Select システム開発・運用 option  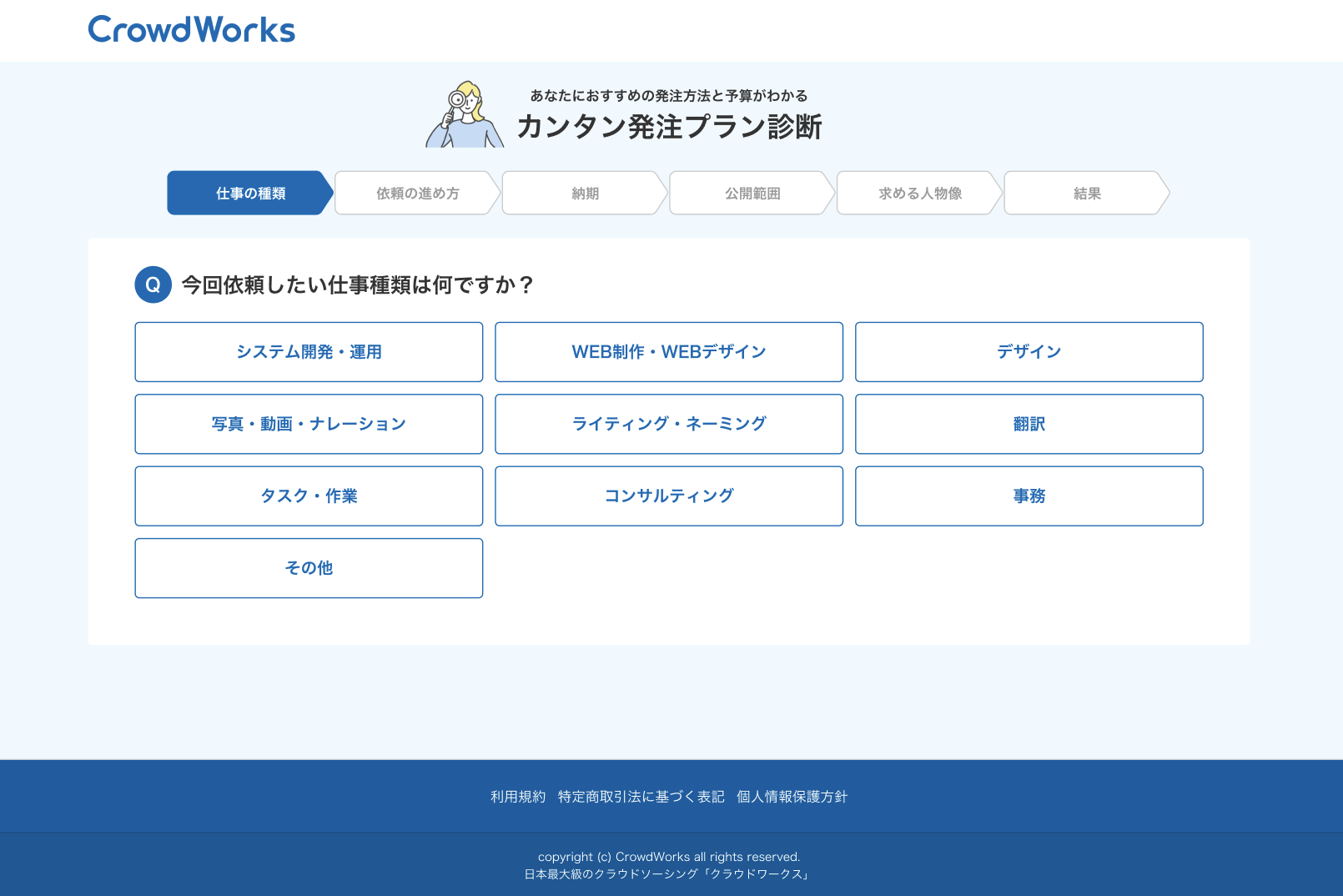[x=309, y=352]
